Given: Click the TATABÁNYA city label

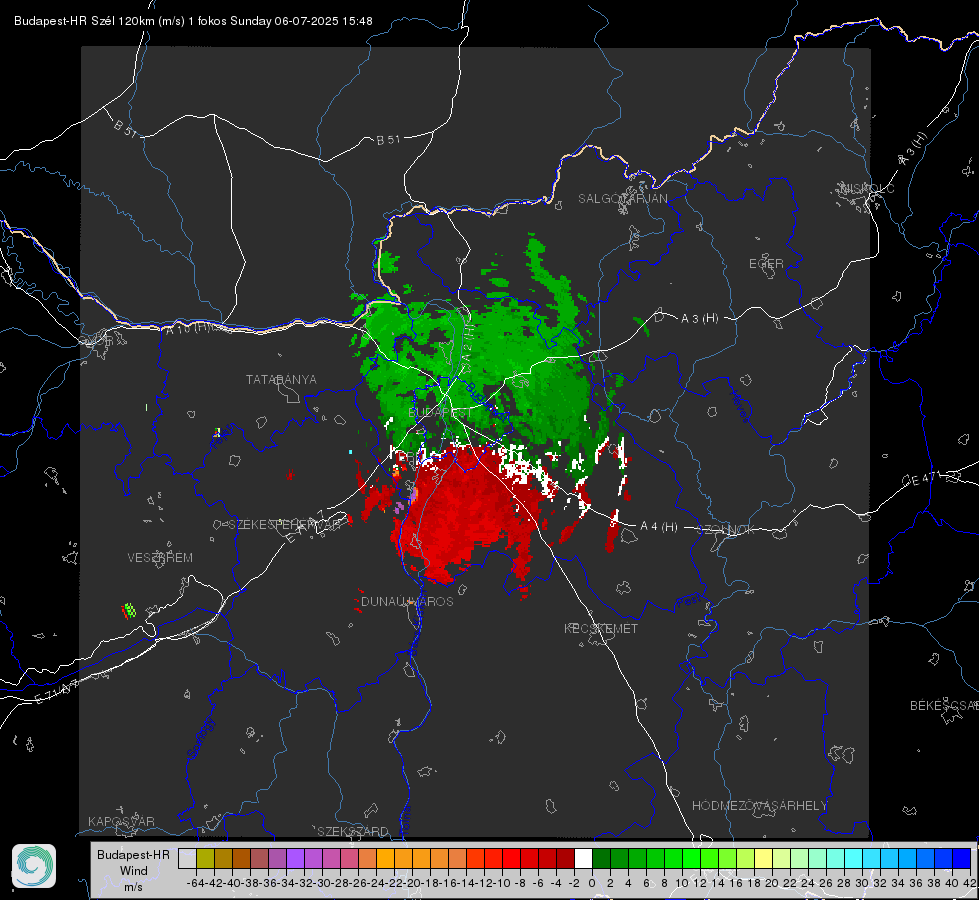Looking at the screenshot, I should [281, 379].
